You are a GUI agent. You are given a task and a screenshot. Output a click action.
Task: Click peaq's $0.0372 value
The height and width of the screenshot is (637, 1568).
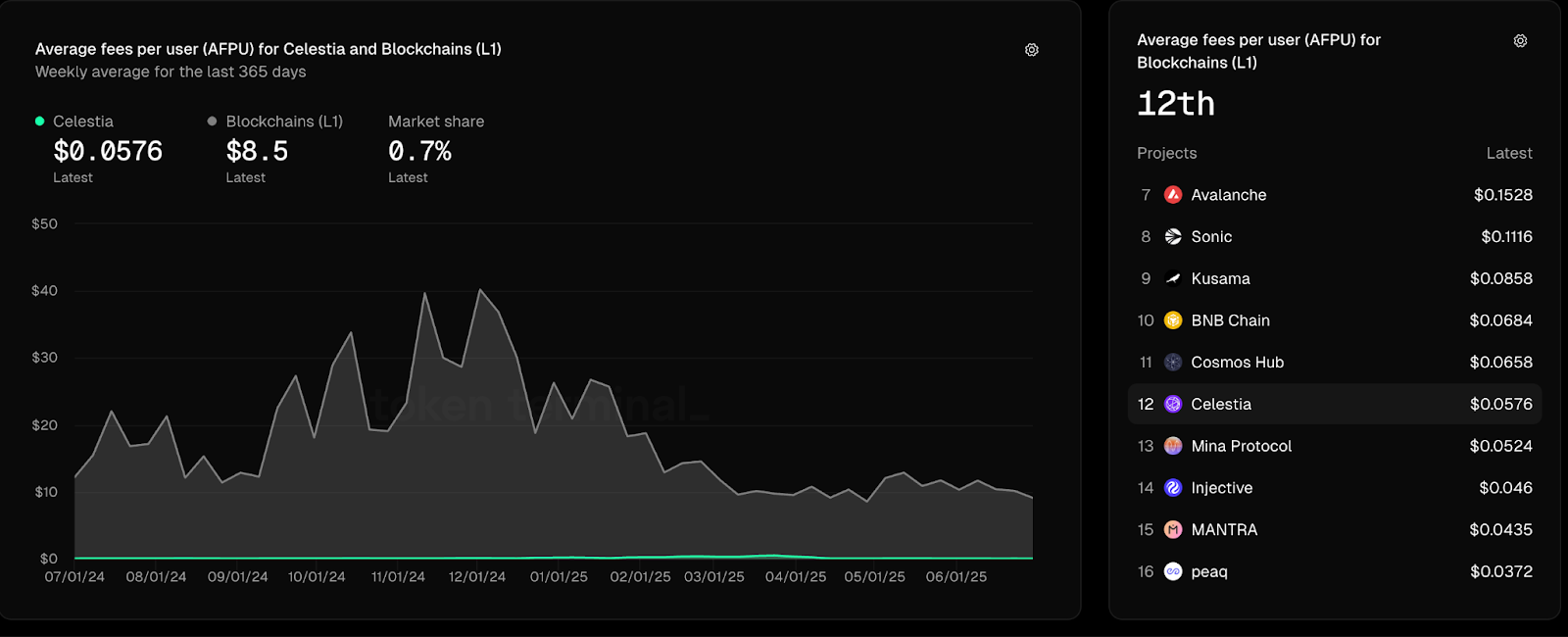point(1501,571)
